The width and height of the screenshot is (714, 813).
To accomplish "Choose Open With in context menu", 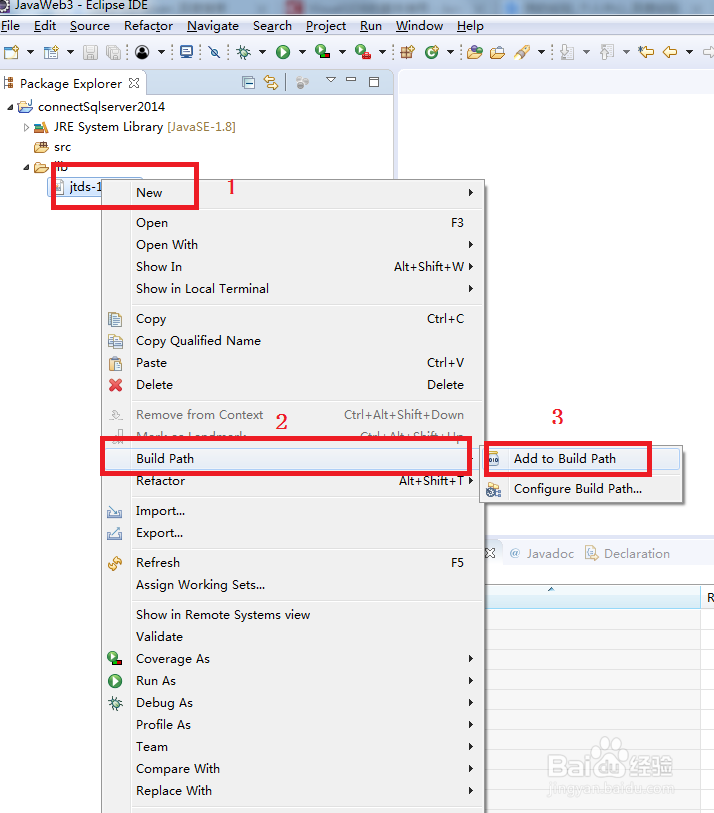I will [x=293, y=245].
